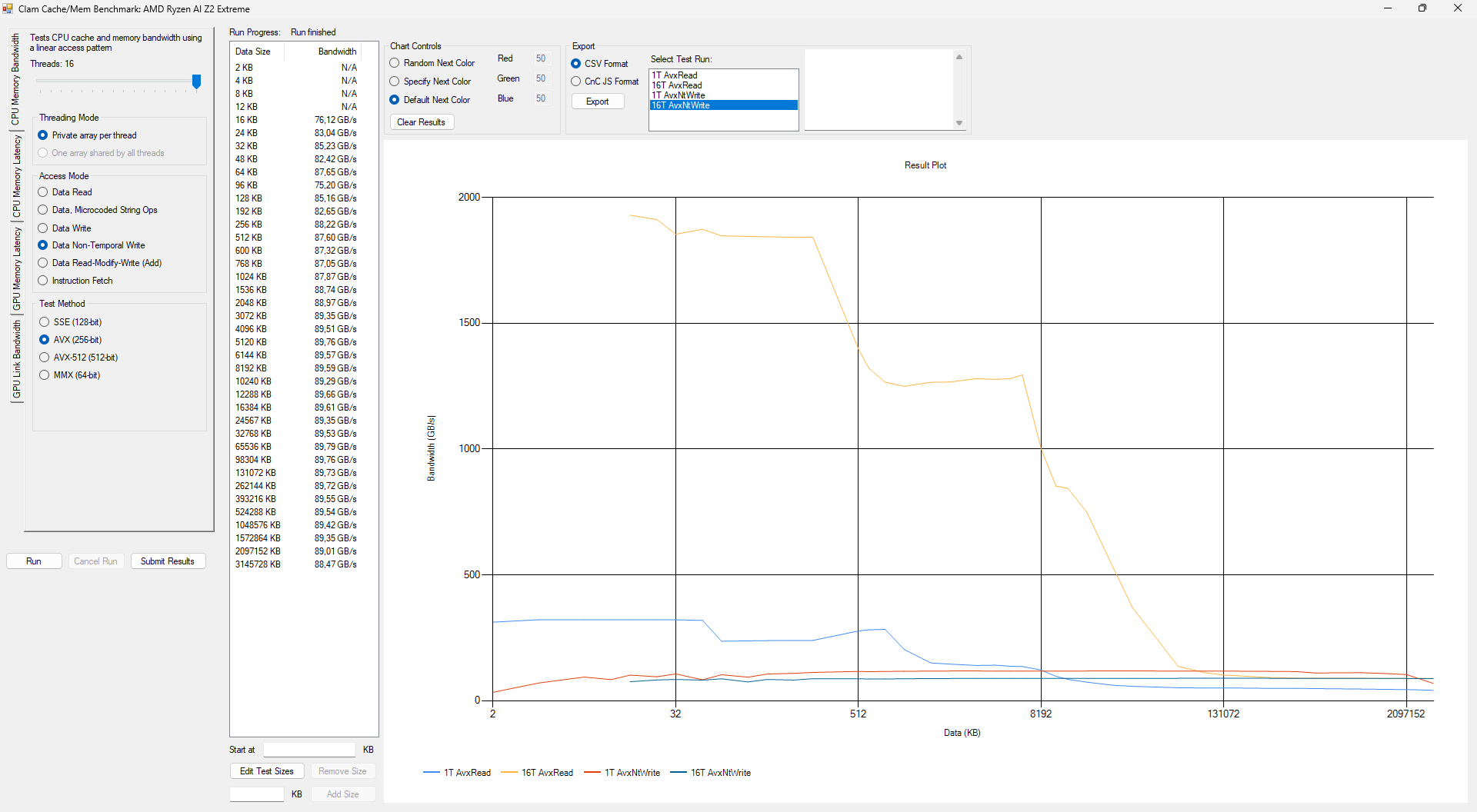Select SSE (128-bit) test method
This screenshot has width=1477, height=812.
[45, 322]
